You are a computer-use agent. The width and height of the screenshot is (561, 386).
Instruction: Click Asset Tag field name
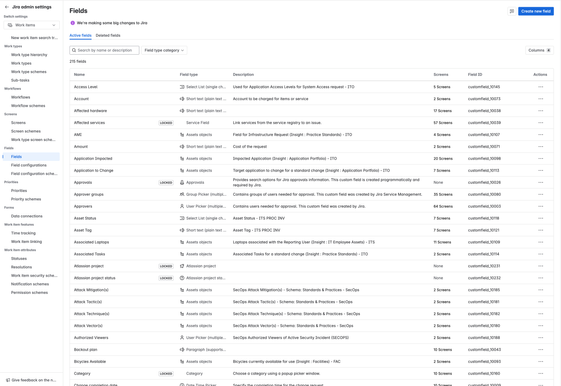83,230
